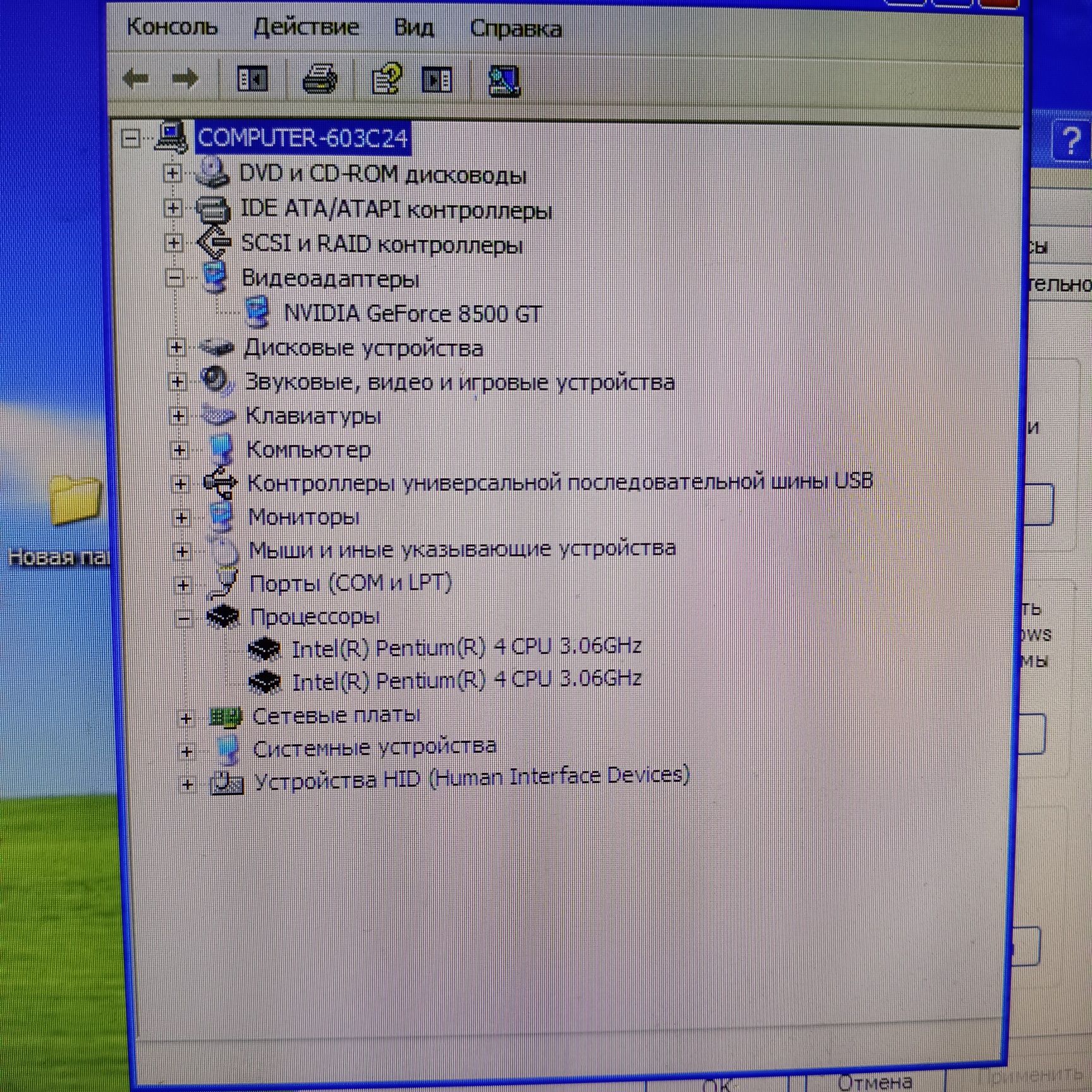
Task: Click the Сетевые платы network card icon
Action: click(x=226, y=717)
